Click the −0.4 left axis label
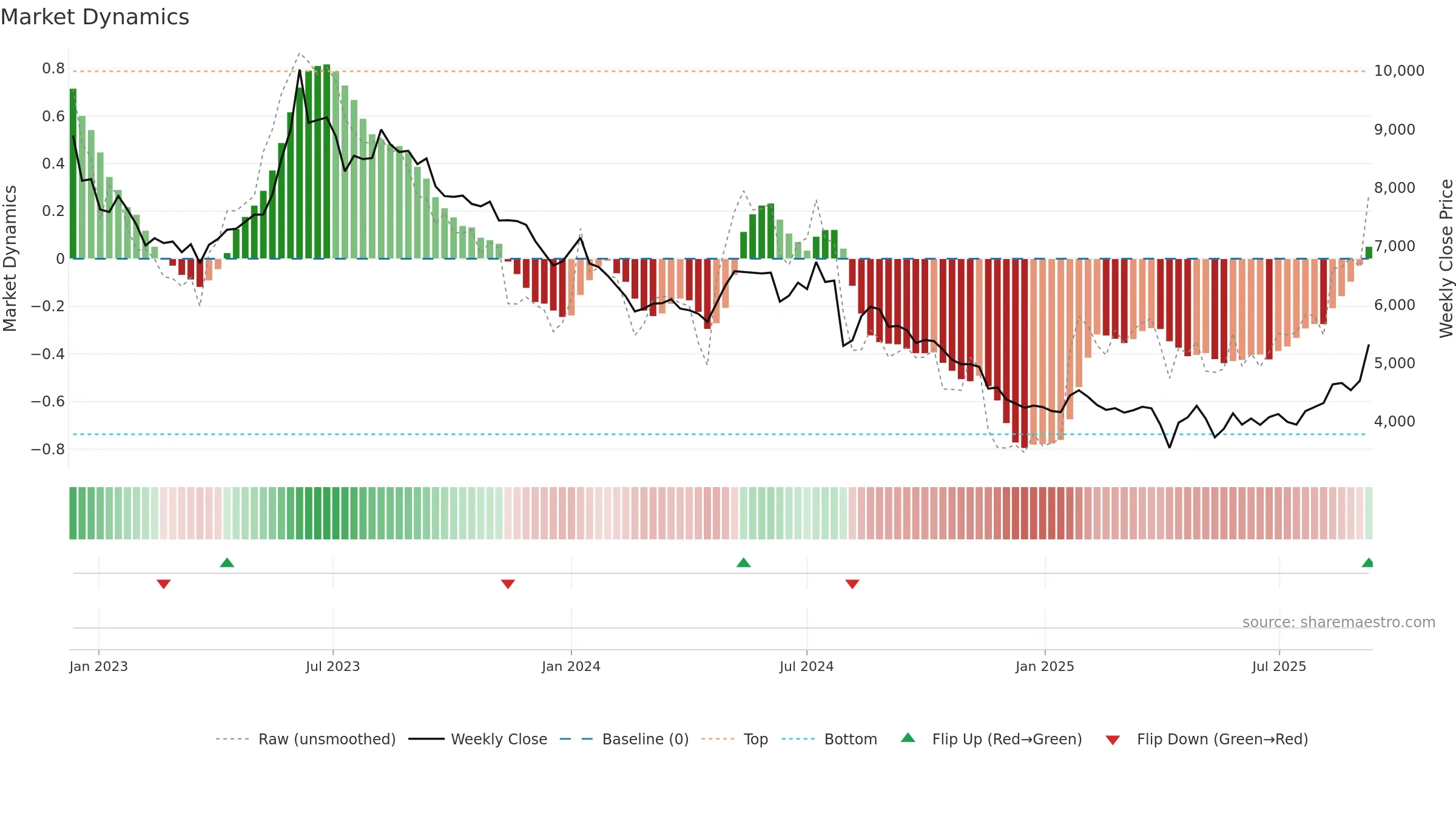Image resolution: width=1456 pixels, height=819 pixels. (48, 354)
